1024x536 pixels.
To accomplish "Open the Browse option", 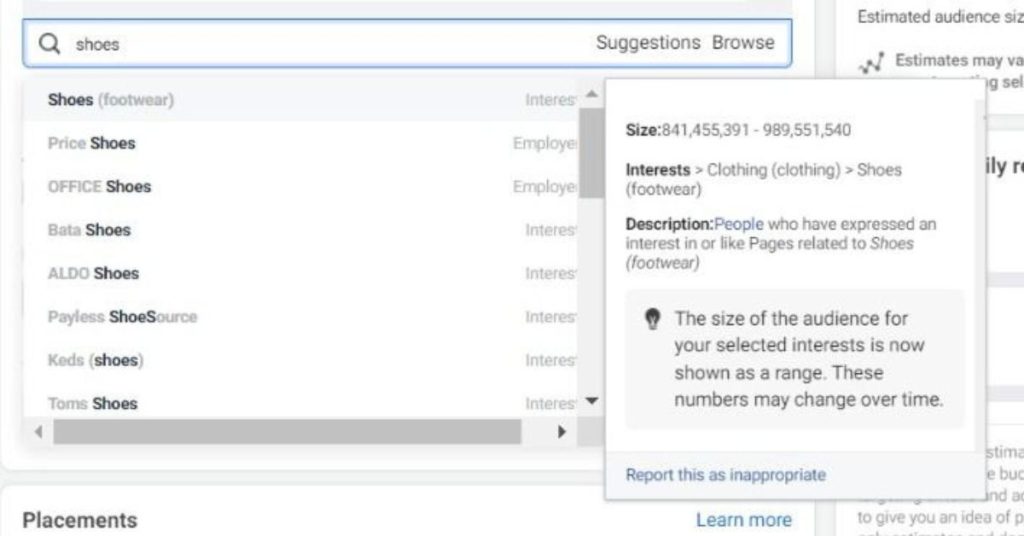I will click(743, 42).
